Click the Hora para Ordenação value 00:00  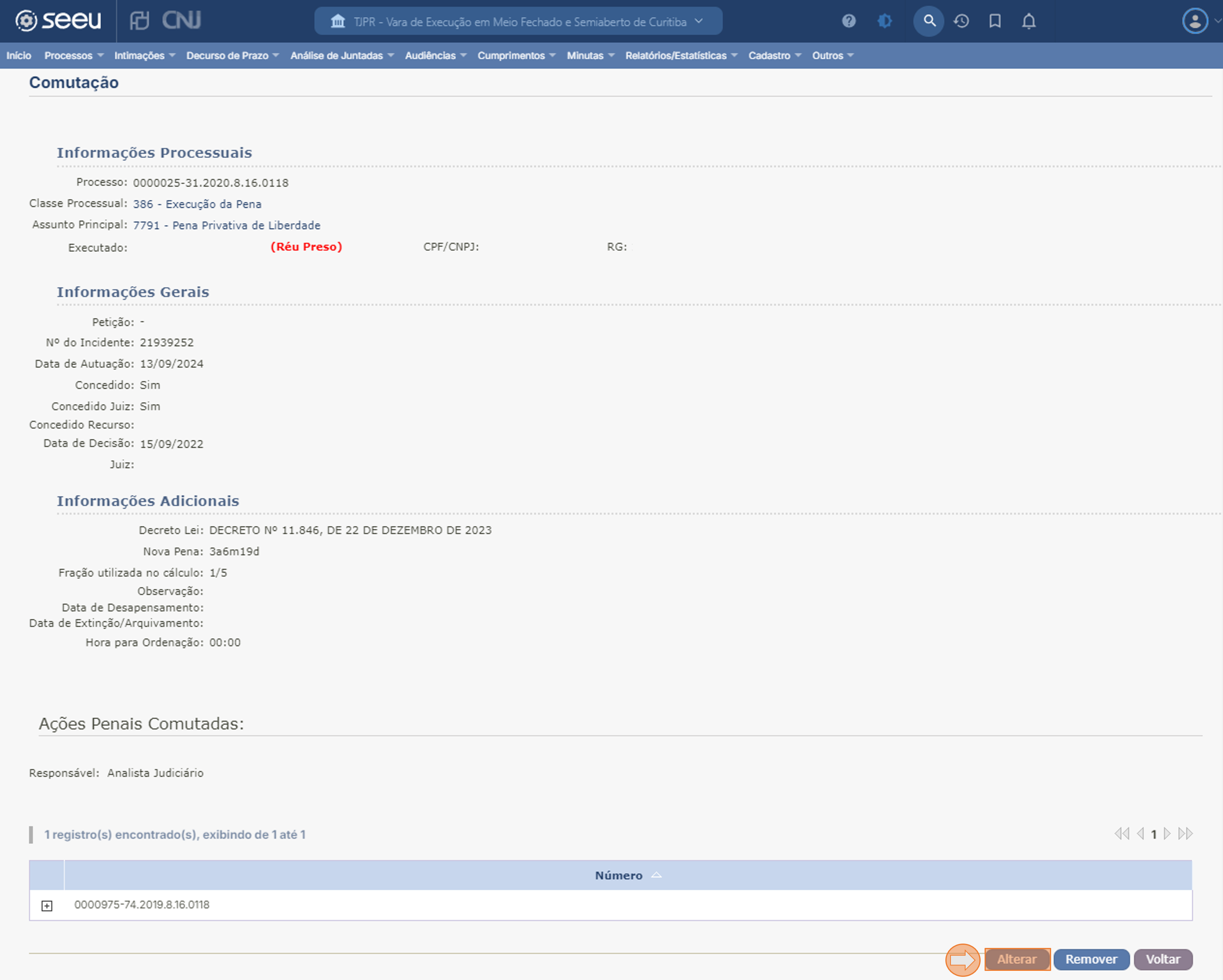pyautogui.click(x=225, y=643)
